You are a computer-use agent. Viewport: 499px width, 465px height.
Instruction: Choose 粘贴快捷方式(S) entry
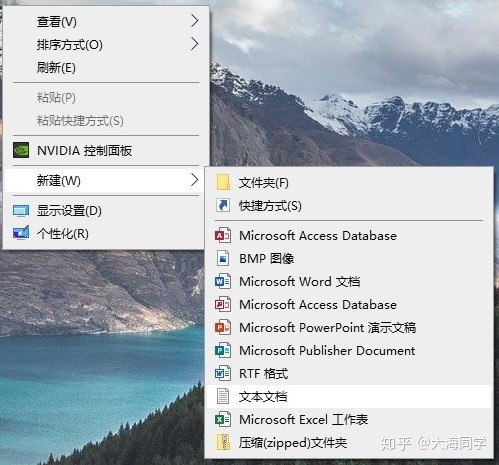(x=107, y=120)
